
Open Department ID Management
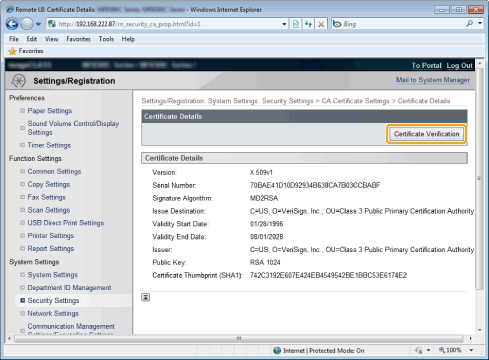pyautogui.click(x=69, y=288)
